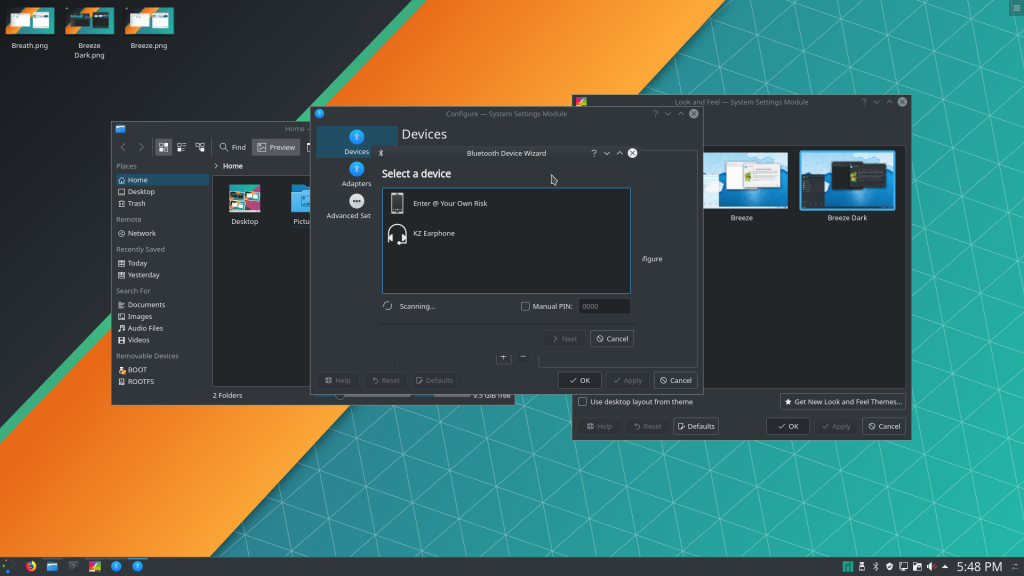This screenshot has height=576, width=1024.
Task: Open the Breeze.png desktop file
Action: point(149,28)
